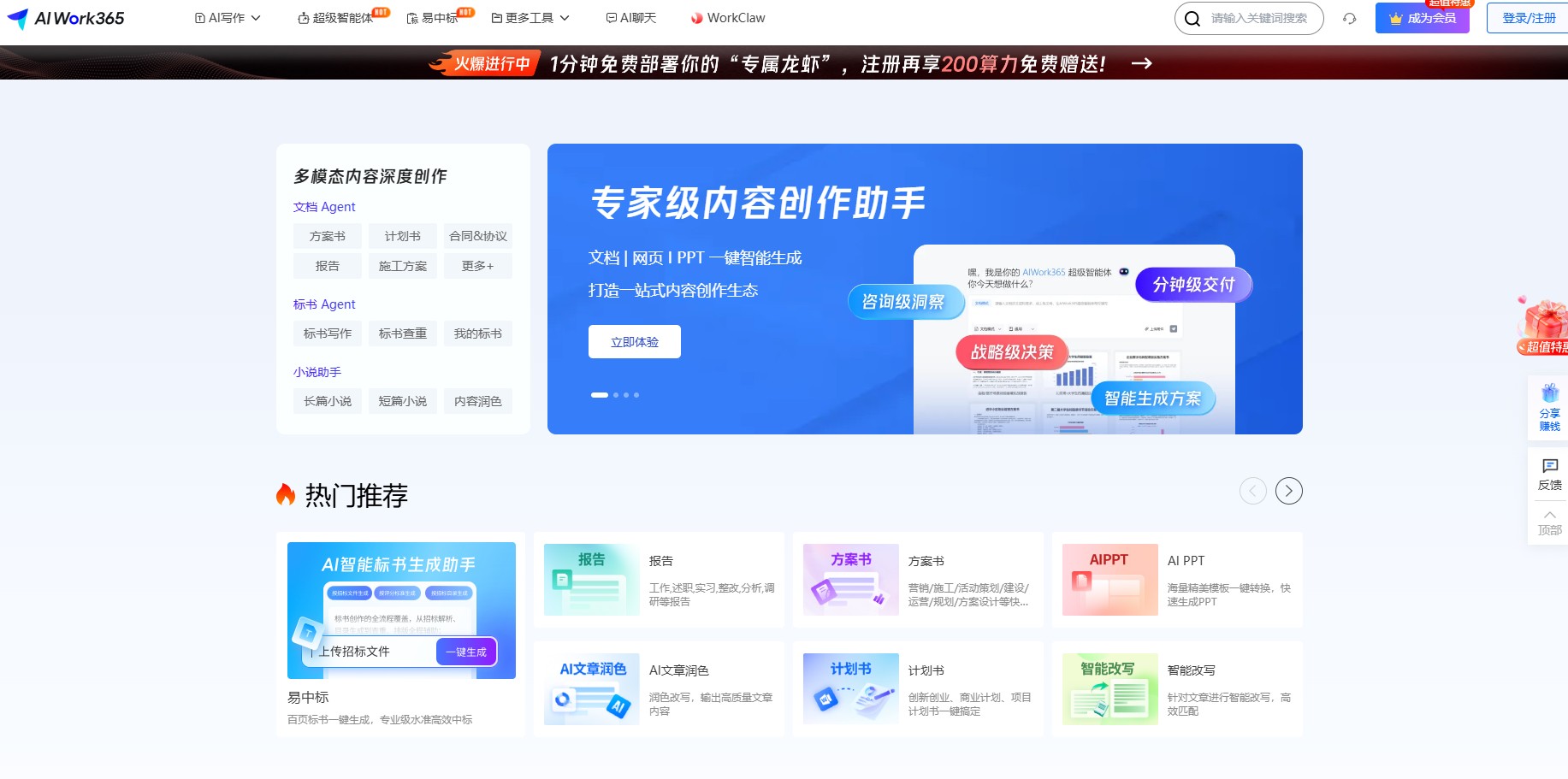Click 一键生成 button in 易中标 card
Image resolution: width=1568 pixels, height=779 pixels.
[x=466, y=652]
